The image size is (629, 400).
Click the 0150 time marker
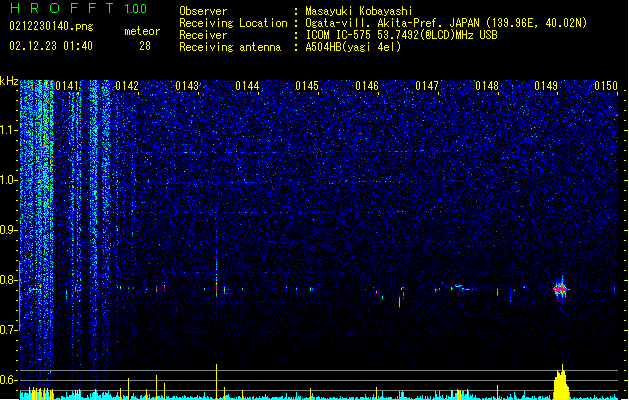[606, 86]
